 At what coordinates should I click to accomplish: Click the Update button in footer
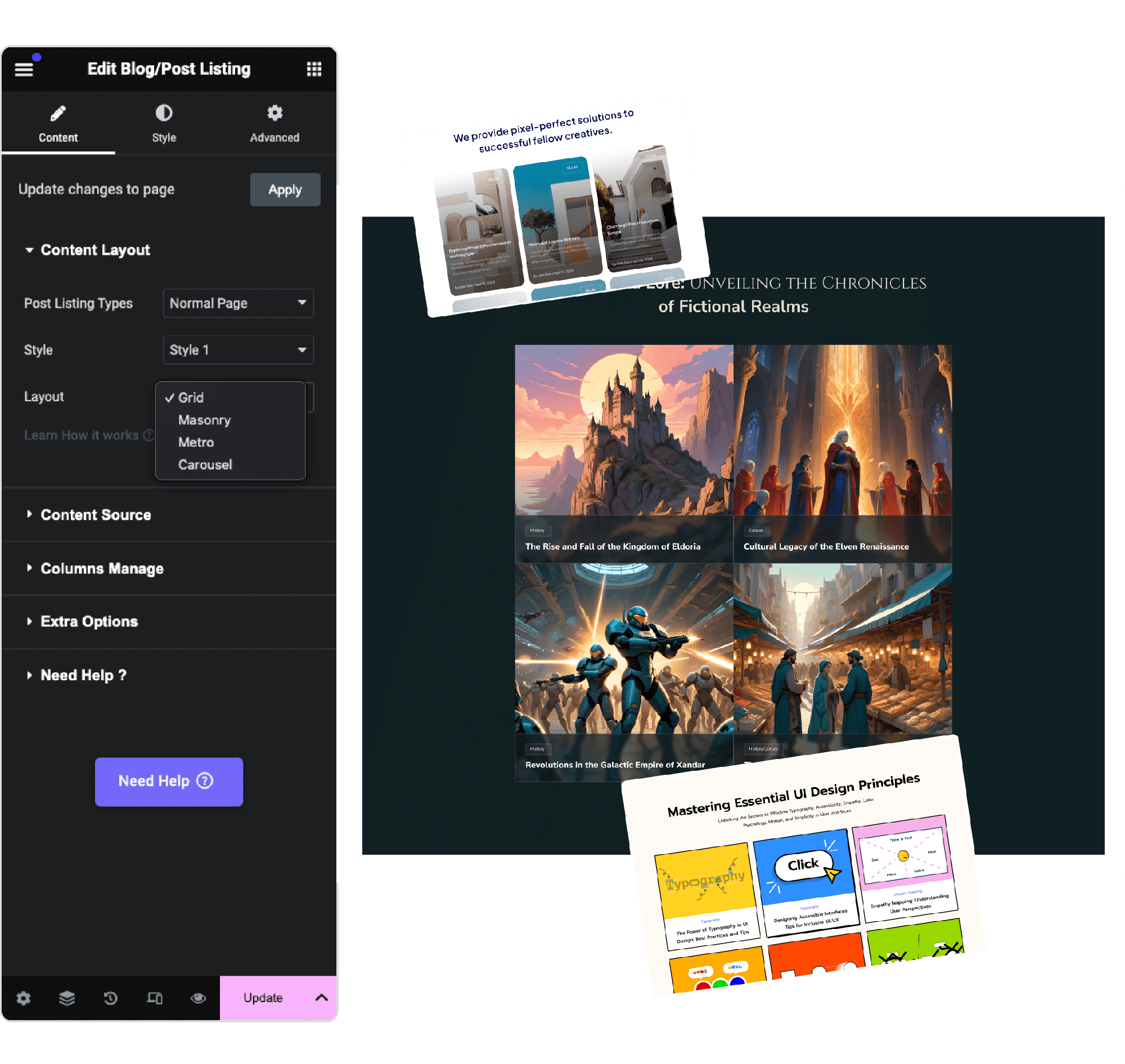262,997
